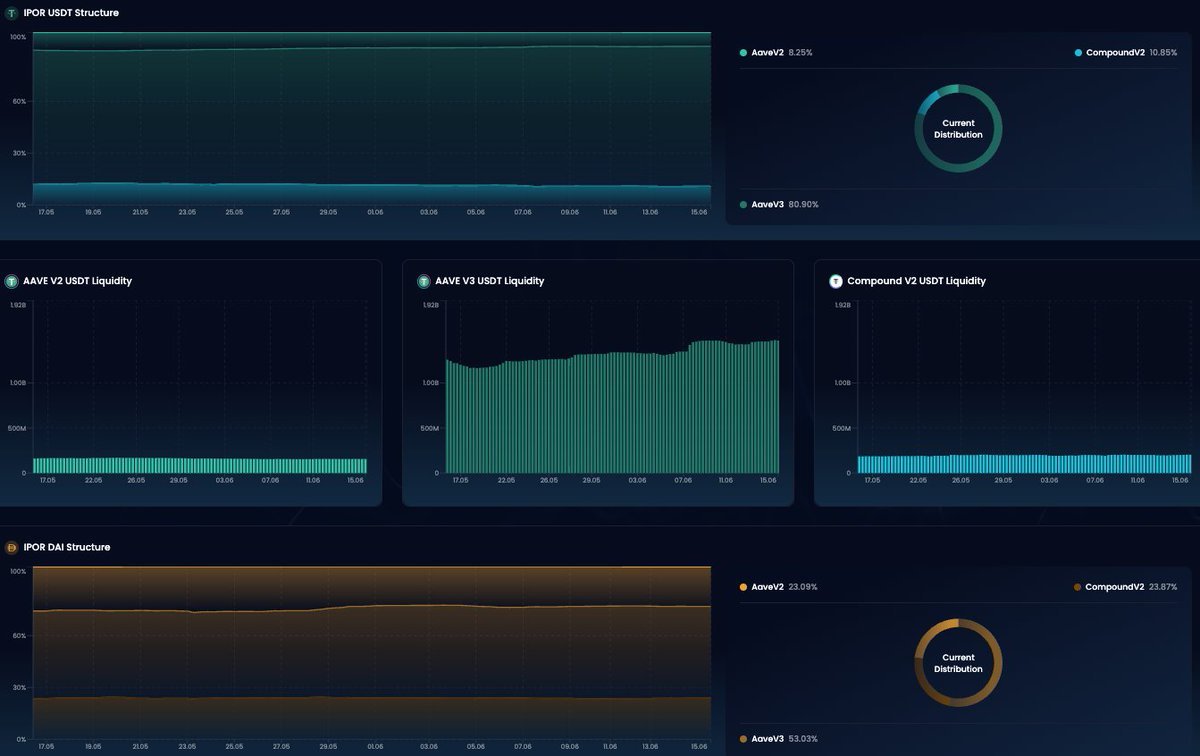
Task: Click the 11.06 date on Compound V2 liquidity chart
Action: click(1137, 480)
